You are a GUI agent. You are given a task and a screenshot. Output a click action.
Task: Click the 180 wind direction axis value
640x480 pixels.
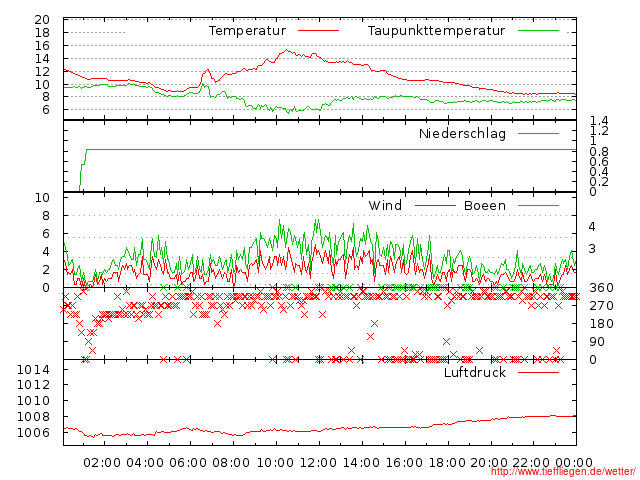click(x=601, y=324)
